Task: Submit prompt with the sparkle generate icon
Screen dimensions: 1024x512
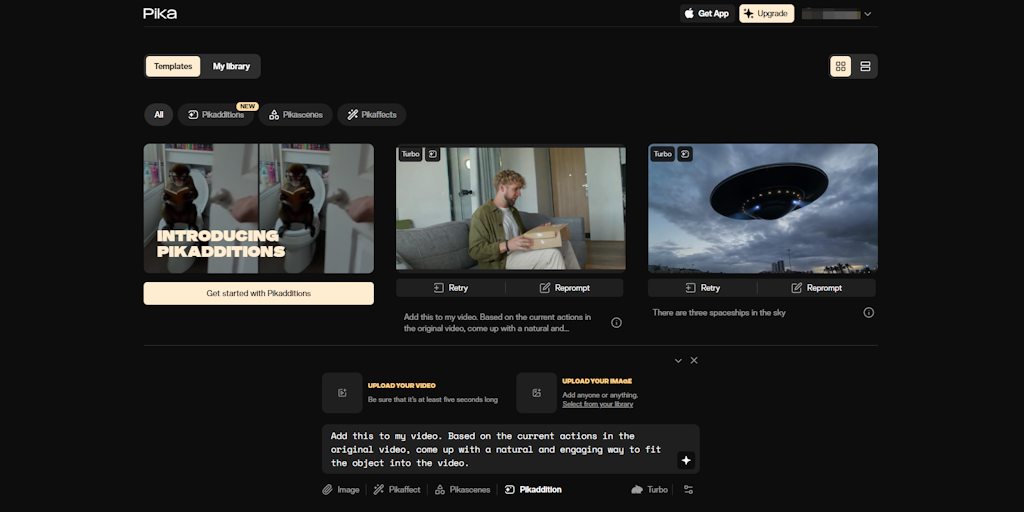Action: tap(685, 460)
